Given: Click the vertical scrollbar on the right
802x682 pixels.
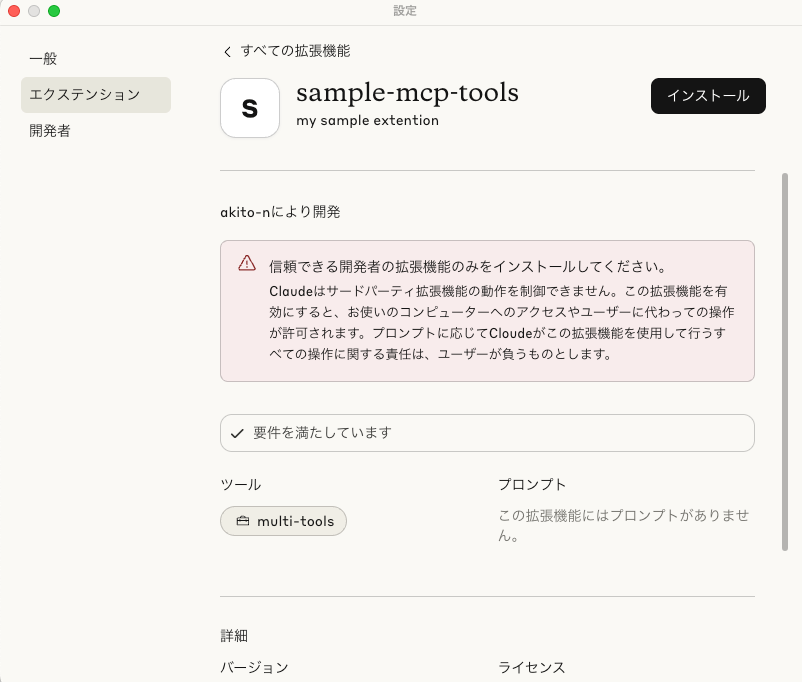Looking at the screenshot, I should (785, 362).
